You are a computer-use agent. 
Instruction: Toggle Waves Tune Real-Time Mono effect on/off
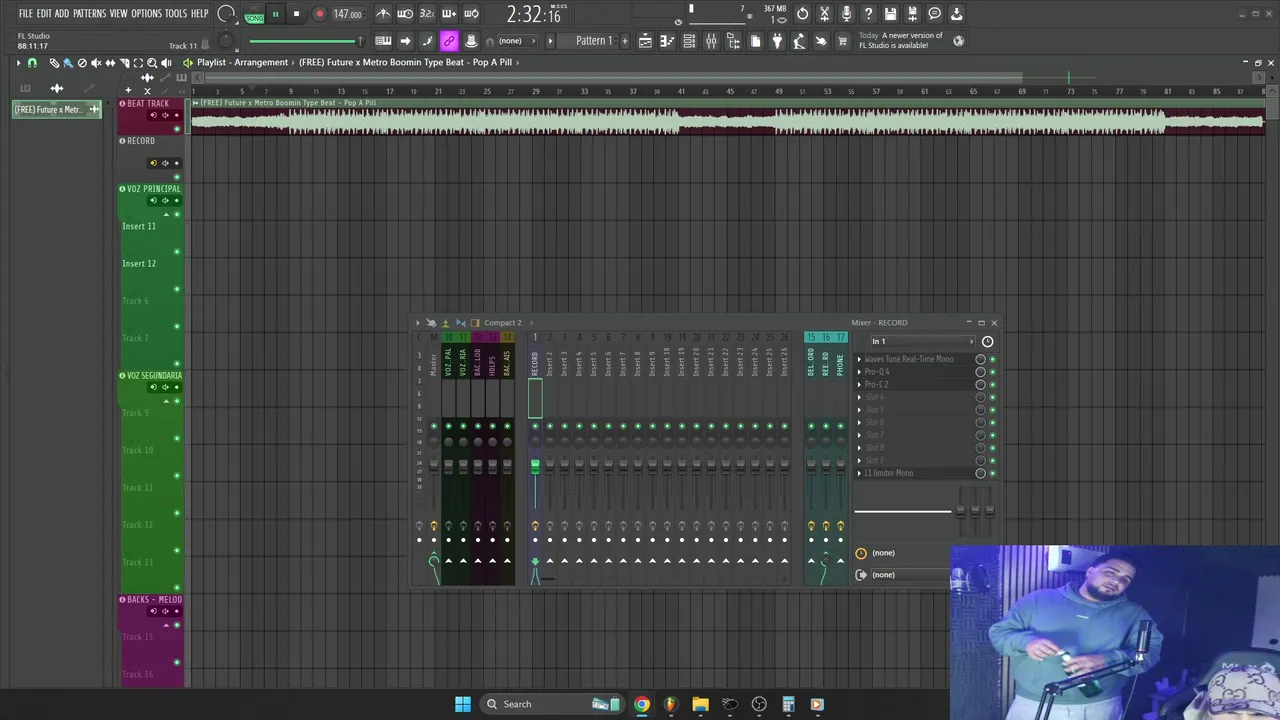coord(992,359)
